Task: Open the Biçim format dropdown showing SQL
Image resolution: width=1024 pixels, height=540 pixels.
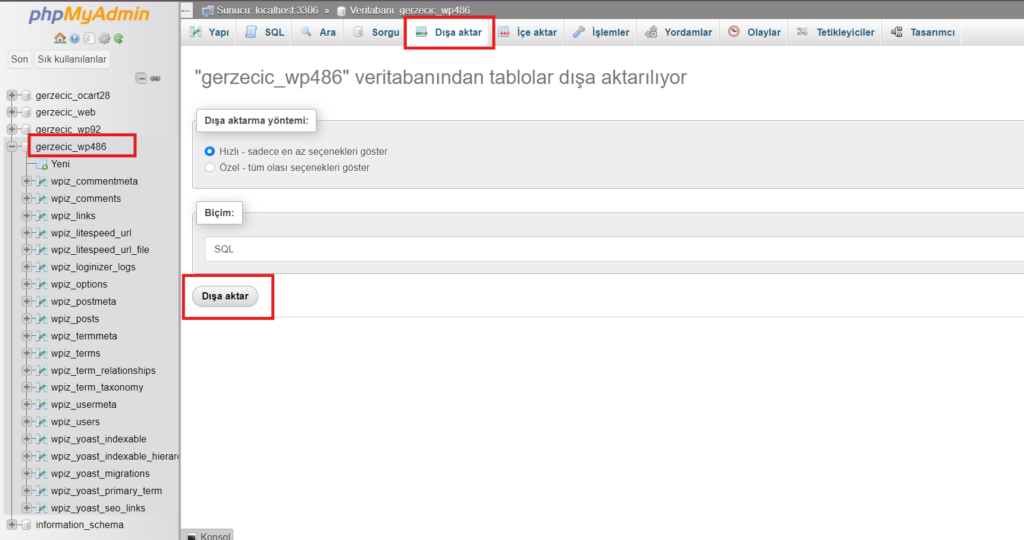Action: point(614,249)
